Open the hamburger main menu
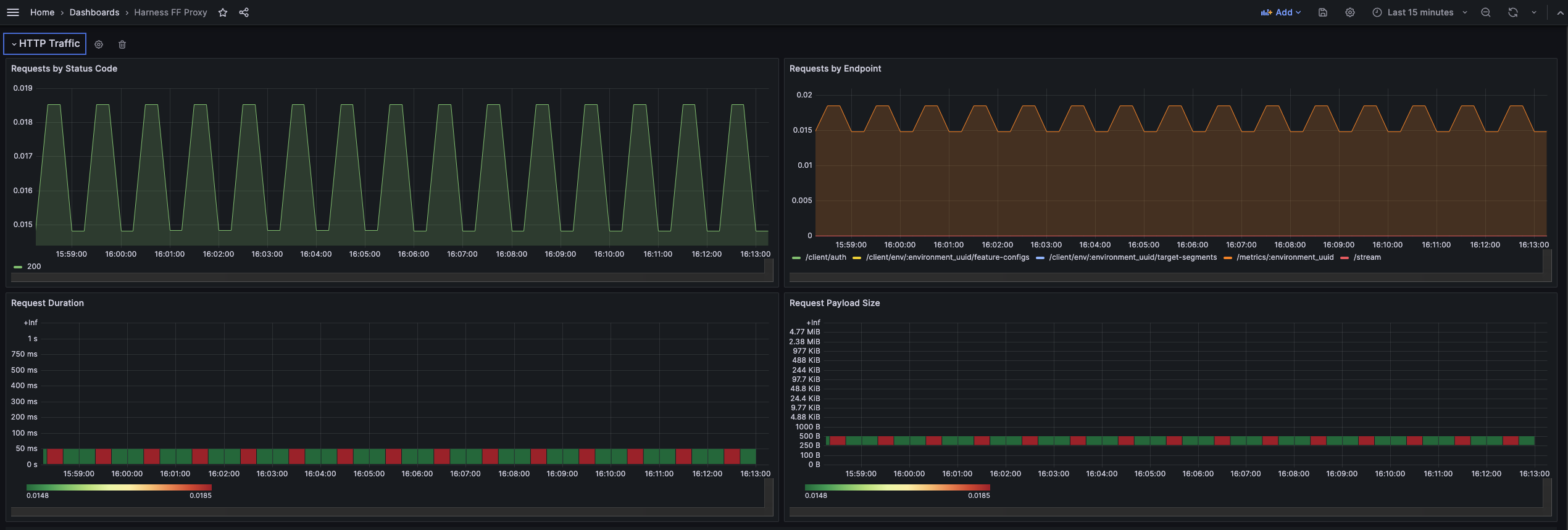The width and height of the screenshot is (1568, 530). tap(12, 12)
